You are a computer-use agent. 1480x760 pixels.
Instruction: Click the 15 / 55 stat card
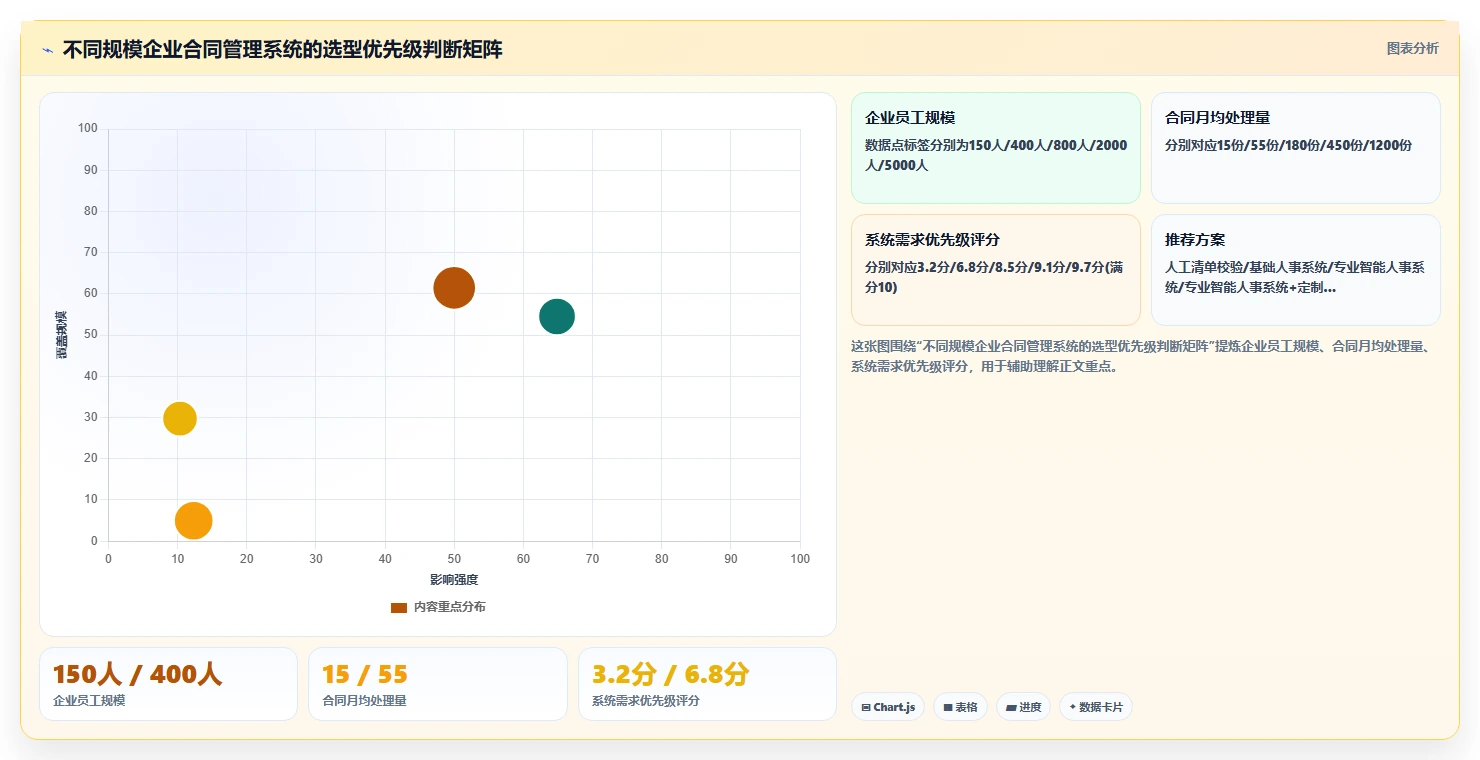[x=438, y=684]
